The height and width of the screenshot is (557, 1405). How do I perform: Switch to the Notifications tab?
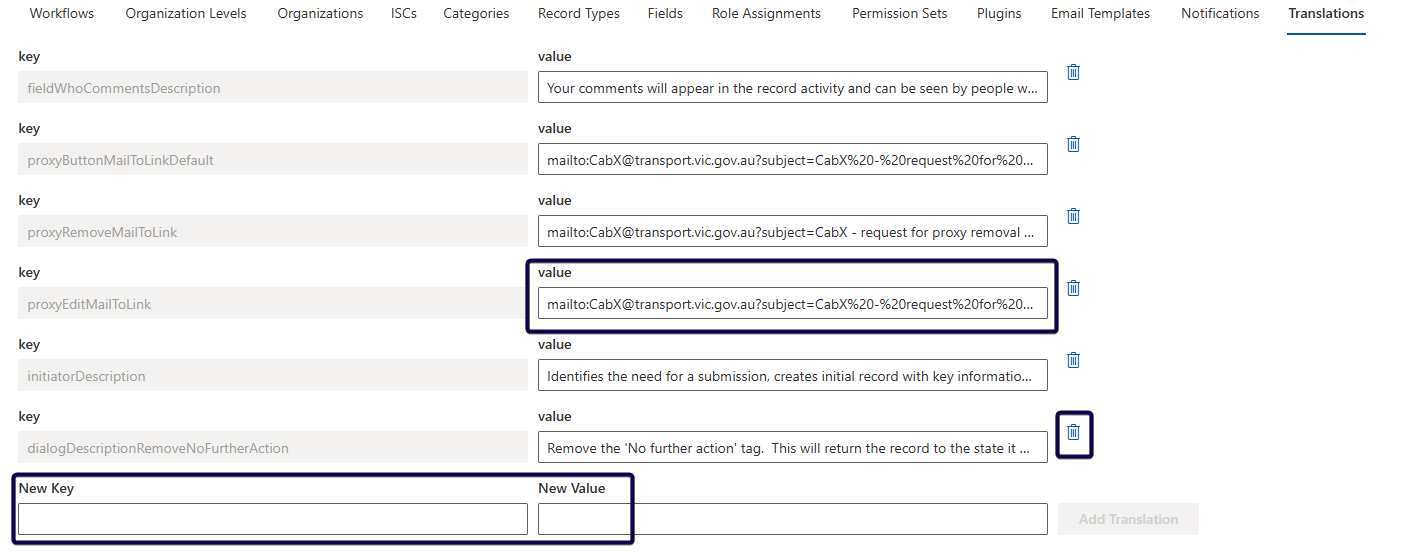click(x=1220, y=14)
